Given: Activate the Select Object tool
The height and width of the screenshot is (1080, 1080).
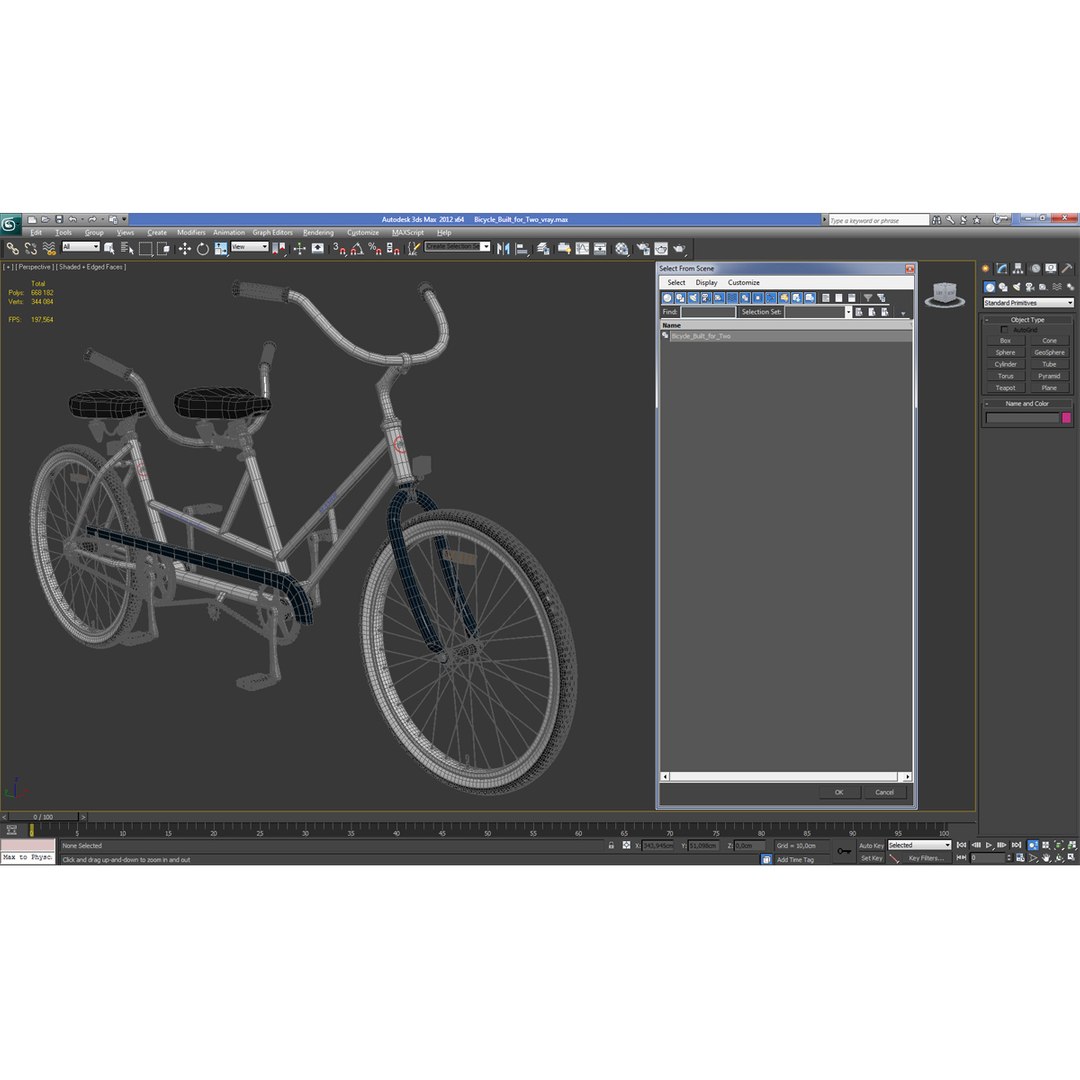Looking at the screenshot, I should coord(109,249).
